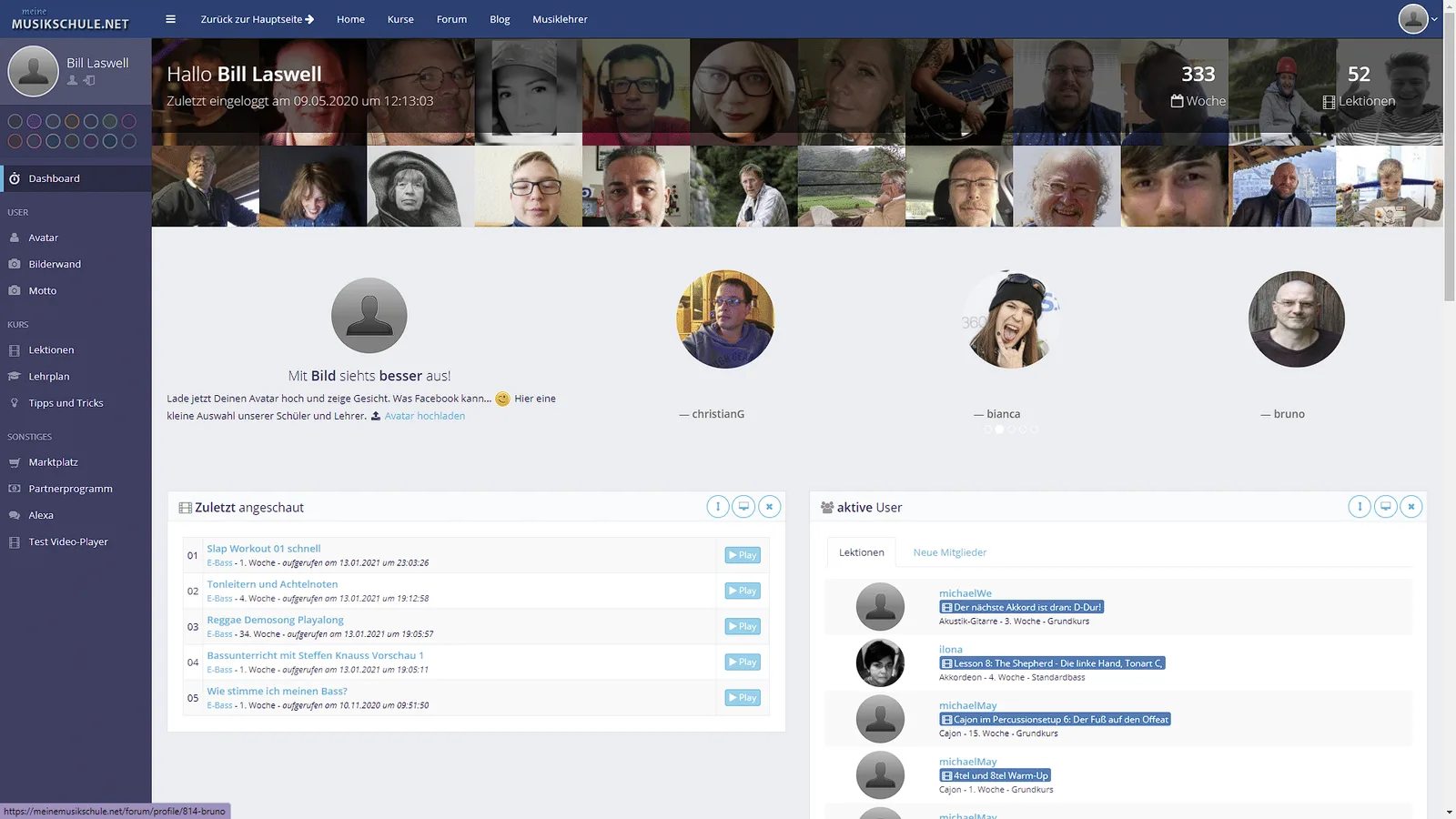Open Bilderwand in the sidebar
Viewport: 1456px width, 819px height.
coord(76,264)
